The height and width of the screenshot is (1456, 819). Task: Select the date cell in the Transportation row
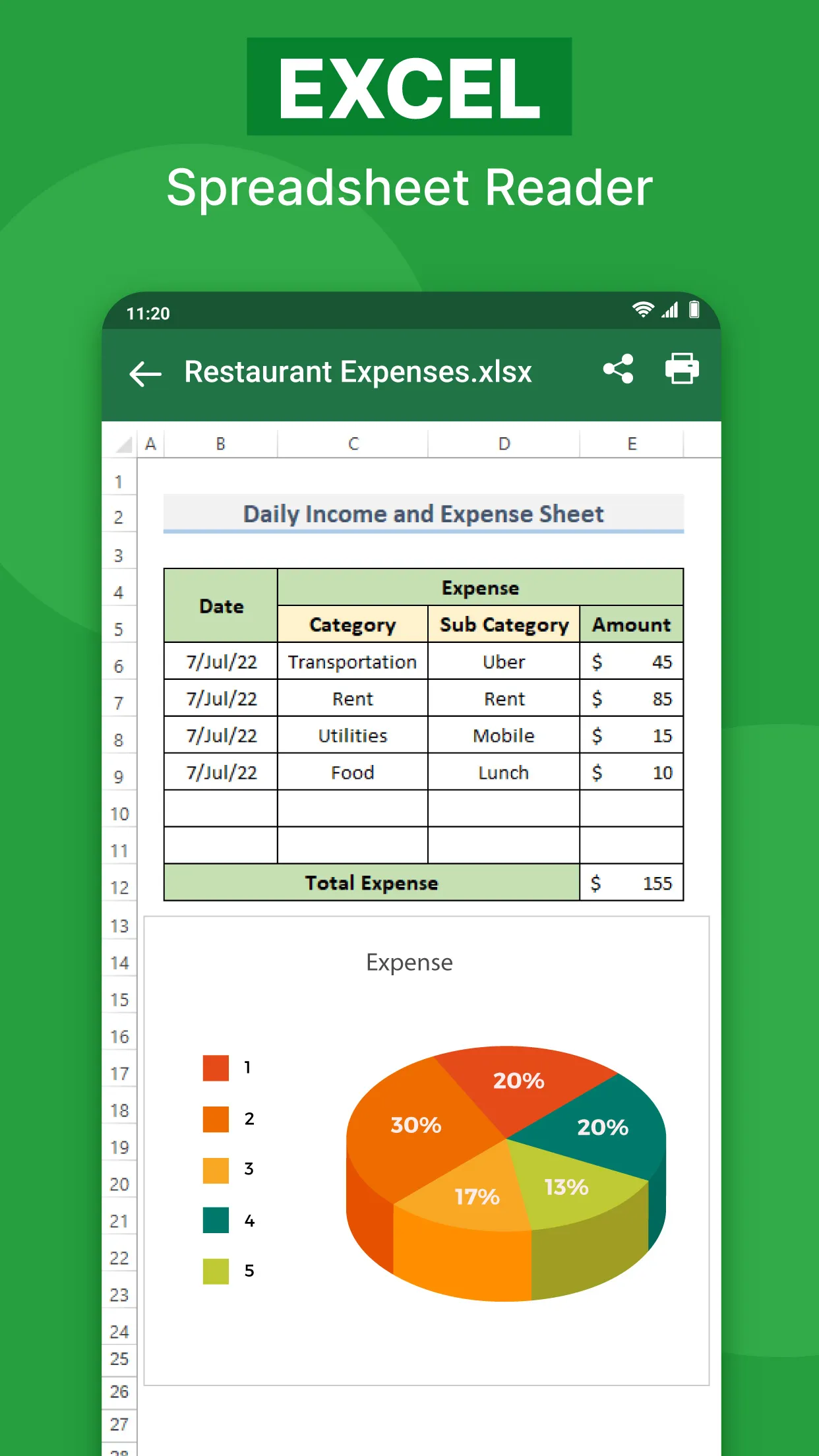221,661
